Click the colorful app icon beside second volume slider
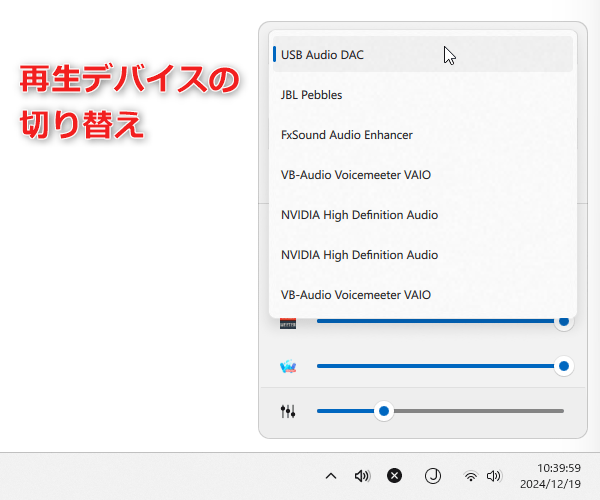The width and height of the screenshot is (600, 500). tap(288, 366)
